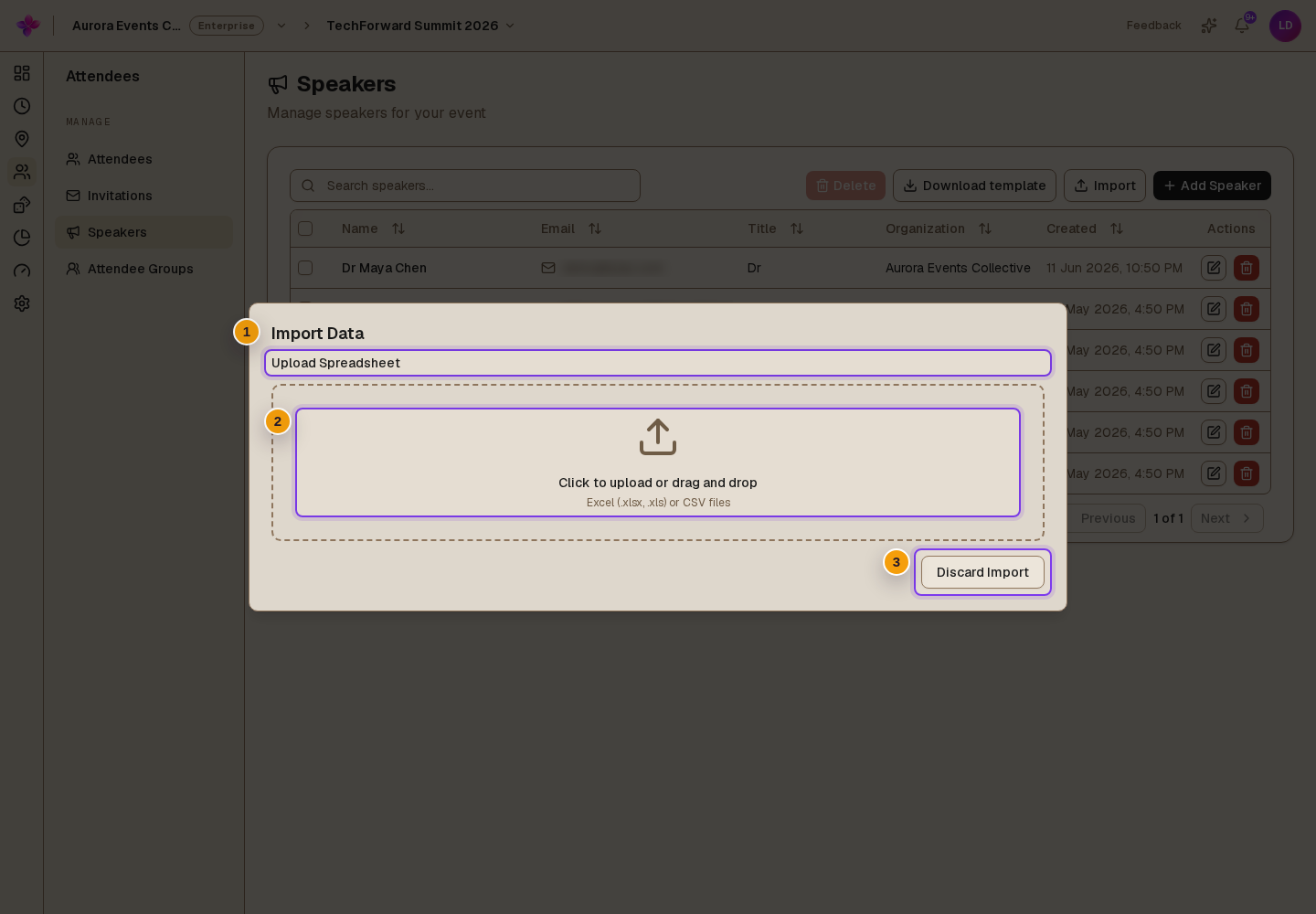Click the Next pagination button
Screen dimensions: 1316x914
pos(1226,518)
